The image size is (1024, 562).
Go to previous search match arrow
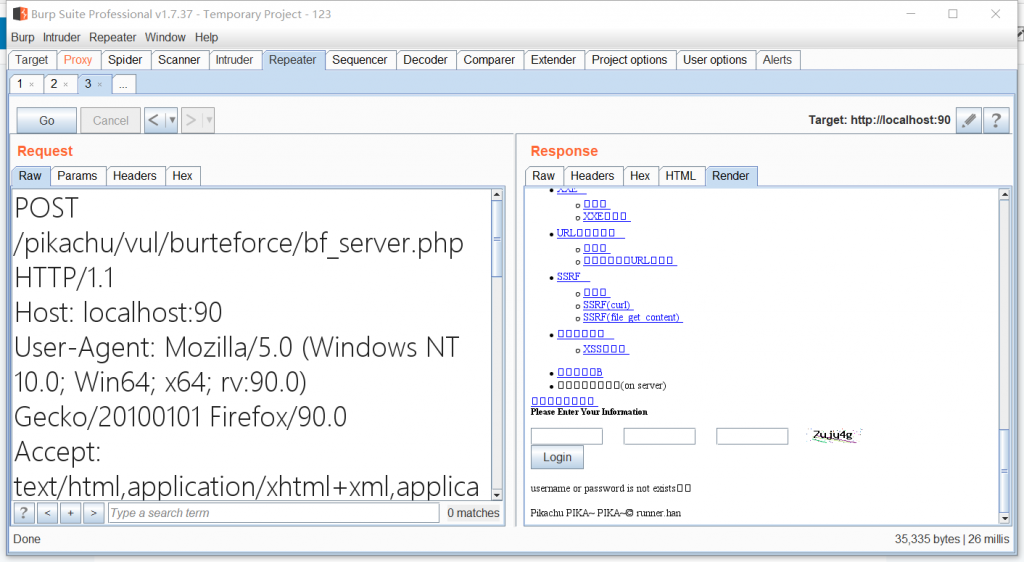[47, 513]
